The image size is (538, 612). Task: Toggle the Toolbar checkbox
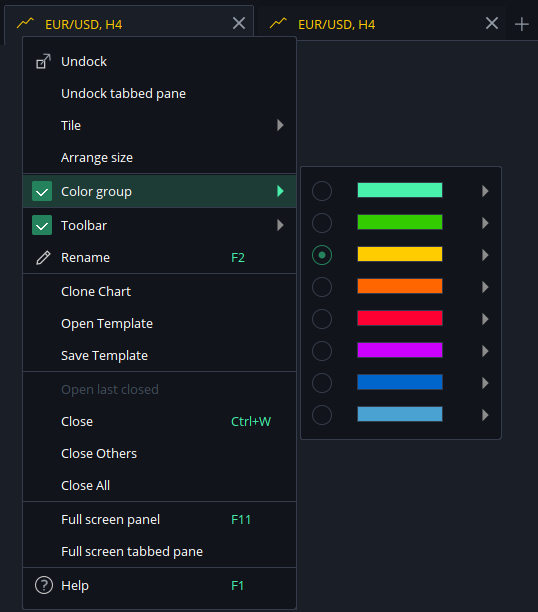42,225
